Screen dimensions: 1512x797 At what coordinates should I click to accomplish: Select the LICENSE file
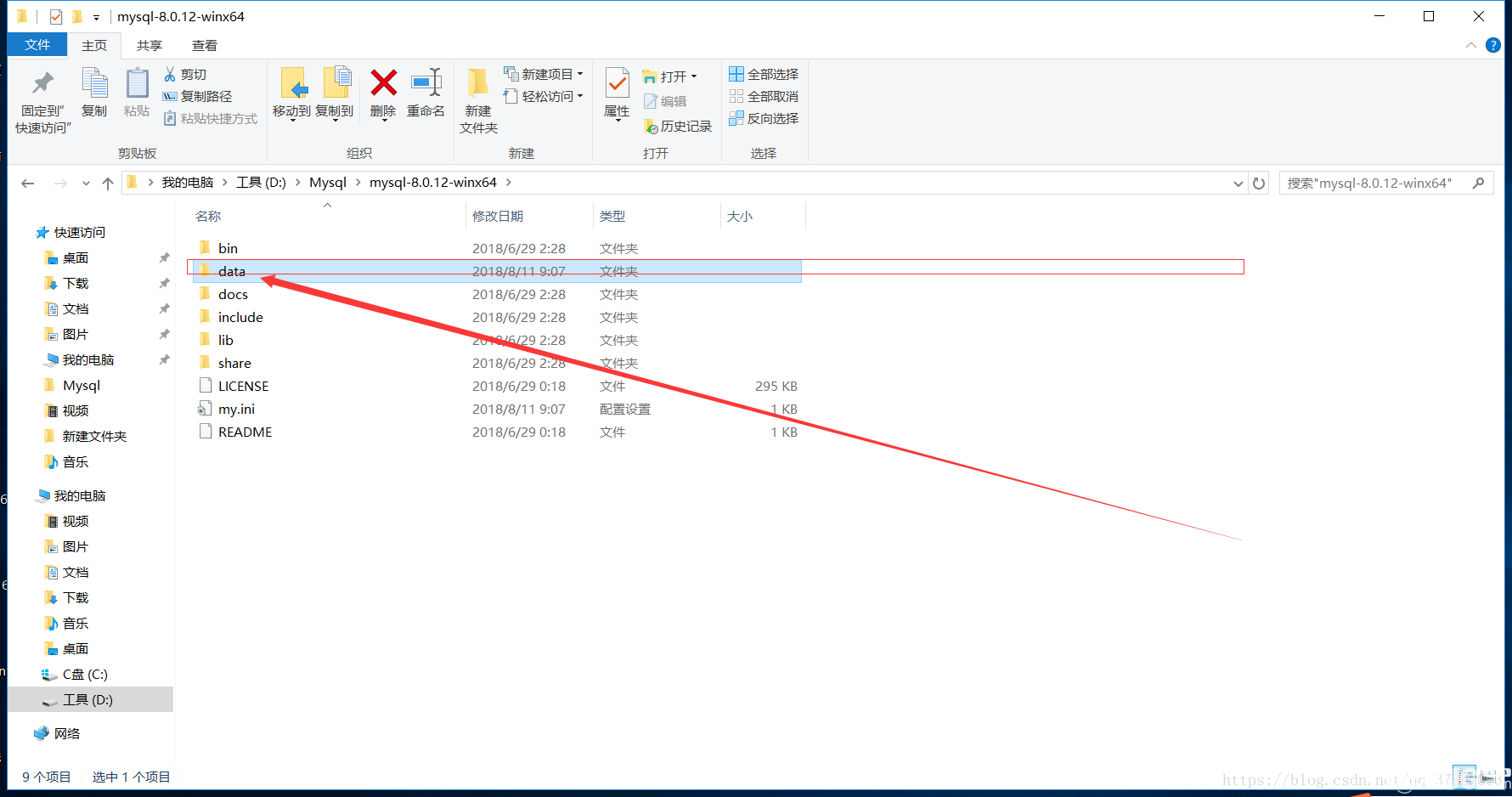point(496,386)
